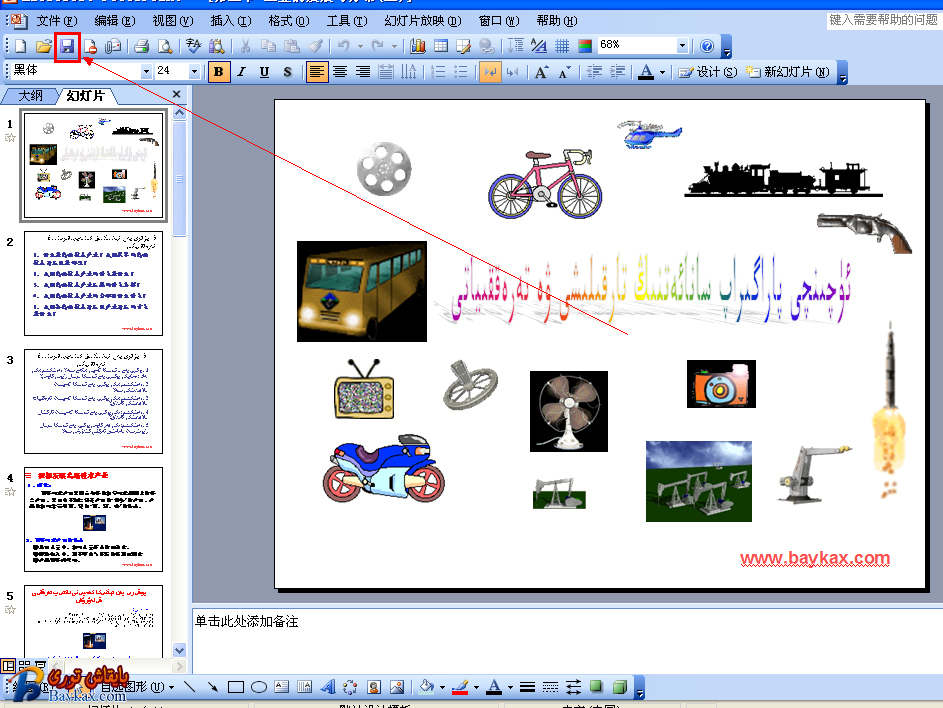
Task: Apply drawing toolbar fill color bucket
Action: click(x=426, y=687)
